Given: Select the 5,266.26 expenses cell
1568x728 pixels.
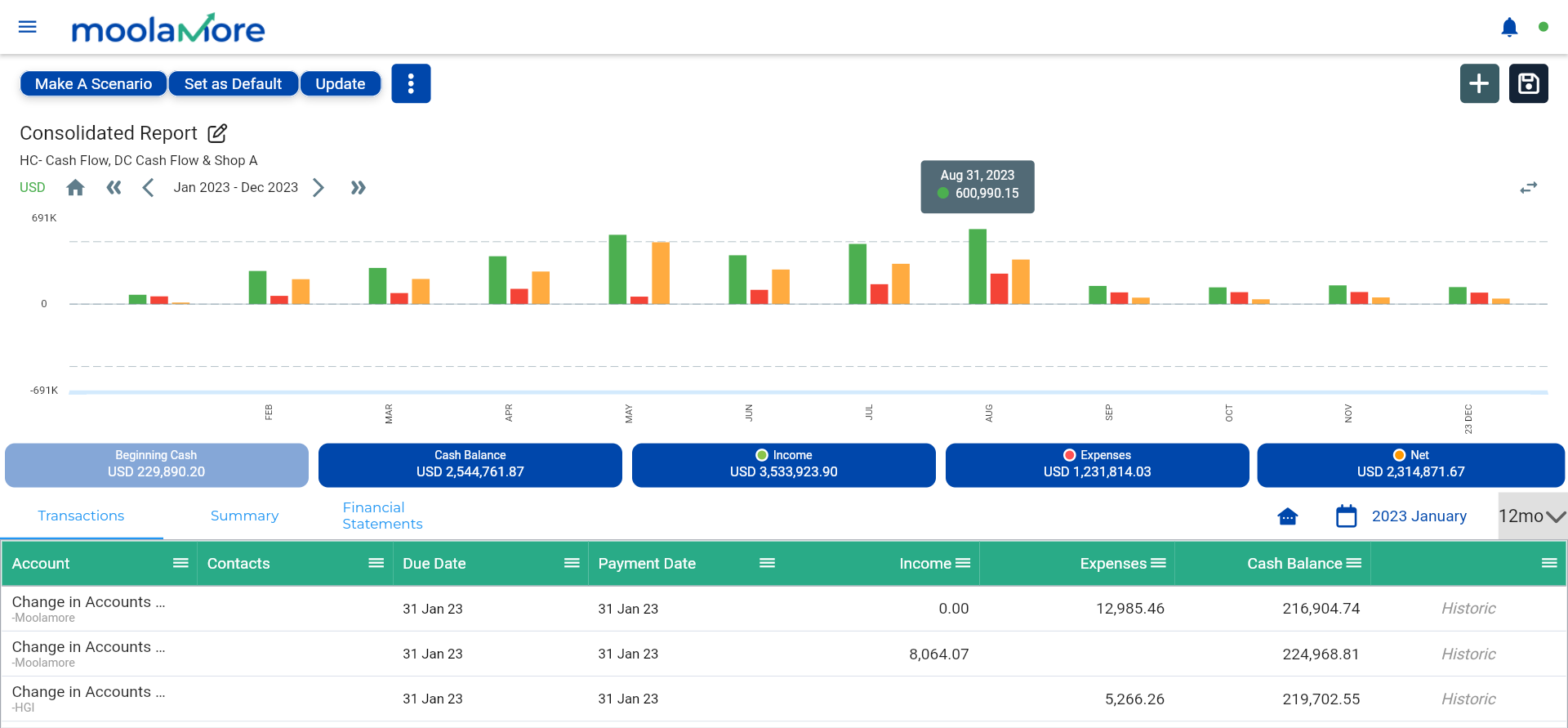Looking at the screenshot, I should click(1134, 699).
